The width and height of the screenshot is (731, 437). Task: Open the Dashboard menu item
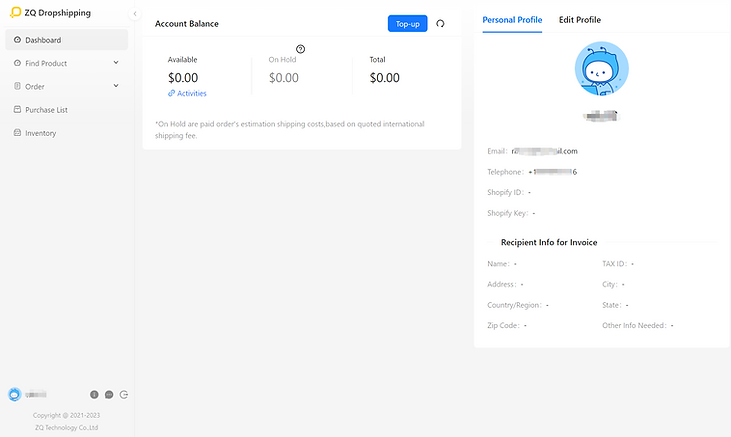(x=67, y=40)
